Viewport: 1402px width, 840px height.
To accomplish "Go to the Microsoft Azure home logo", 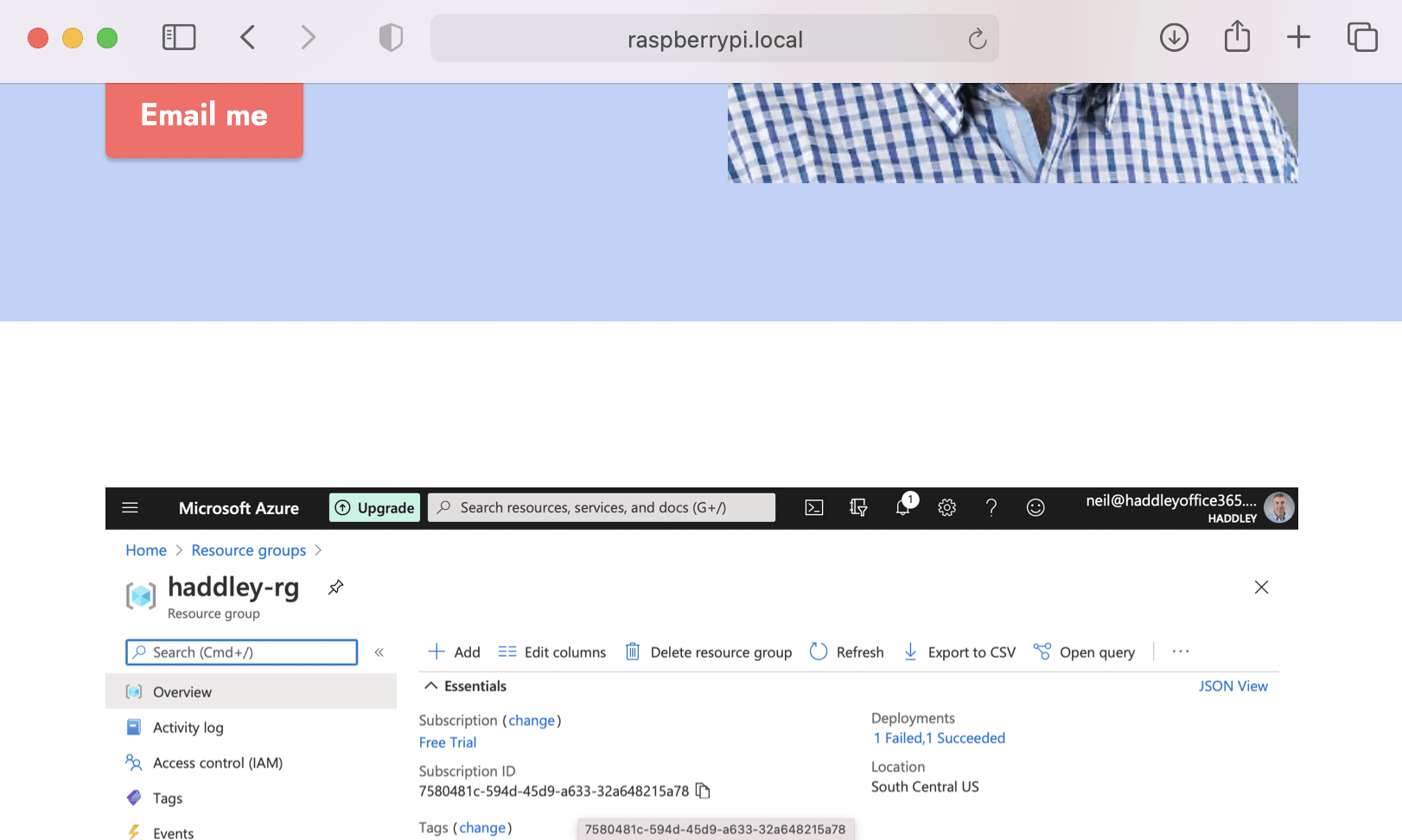I will [239, 508].
